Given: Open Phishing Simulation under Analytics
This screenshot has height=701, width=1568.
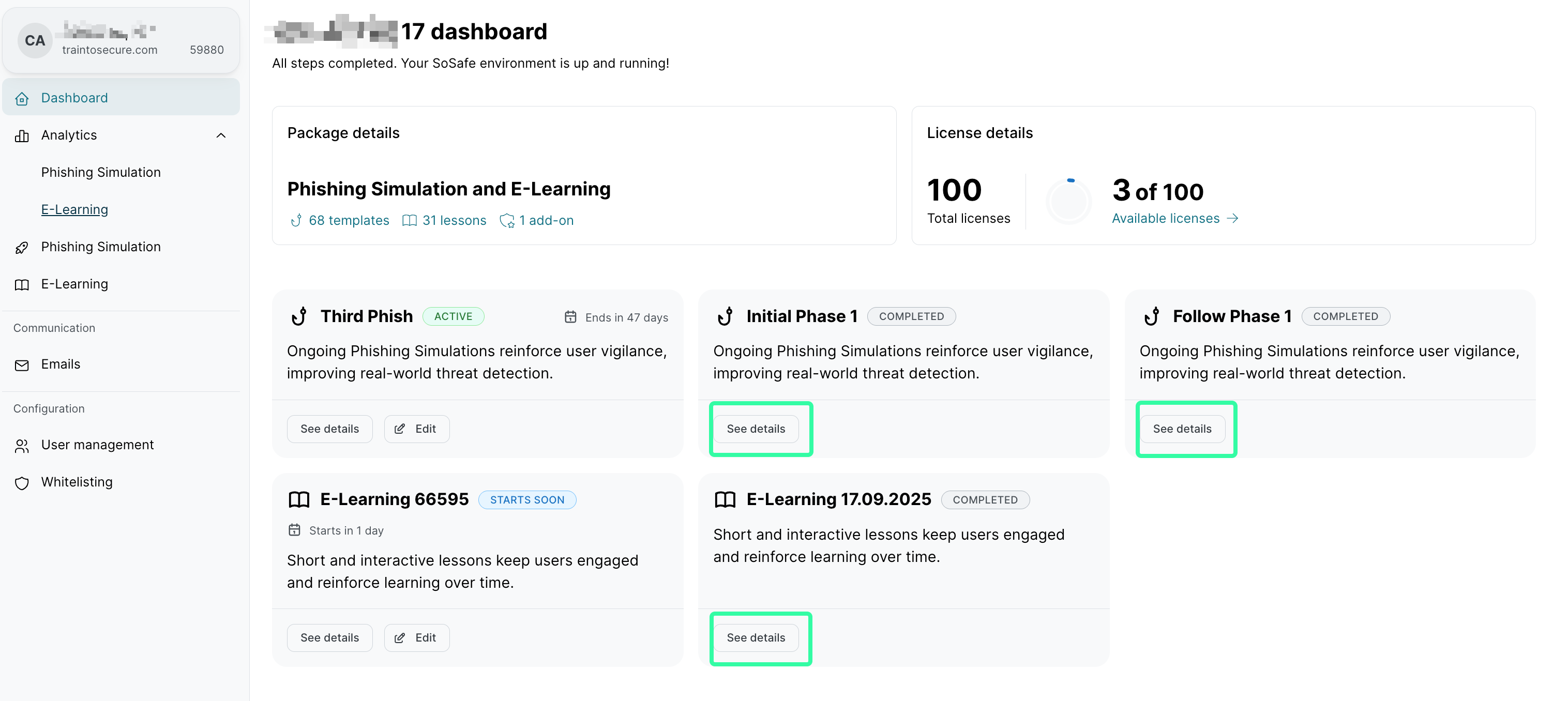Looking at the screenshot, I should [101, 172].
